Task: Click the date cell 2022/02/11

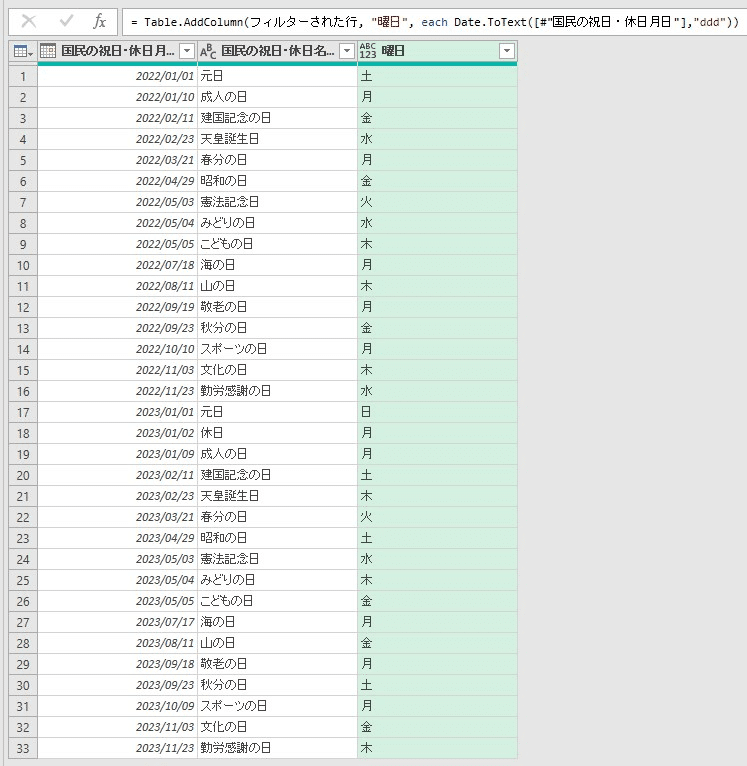Action: pyautogui.click(x=118, y=118)
